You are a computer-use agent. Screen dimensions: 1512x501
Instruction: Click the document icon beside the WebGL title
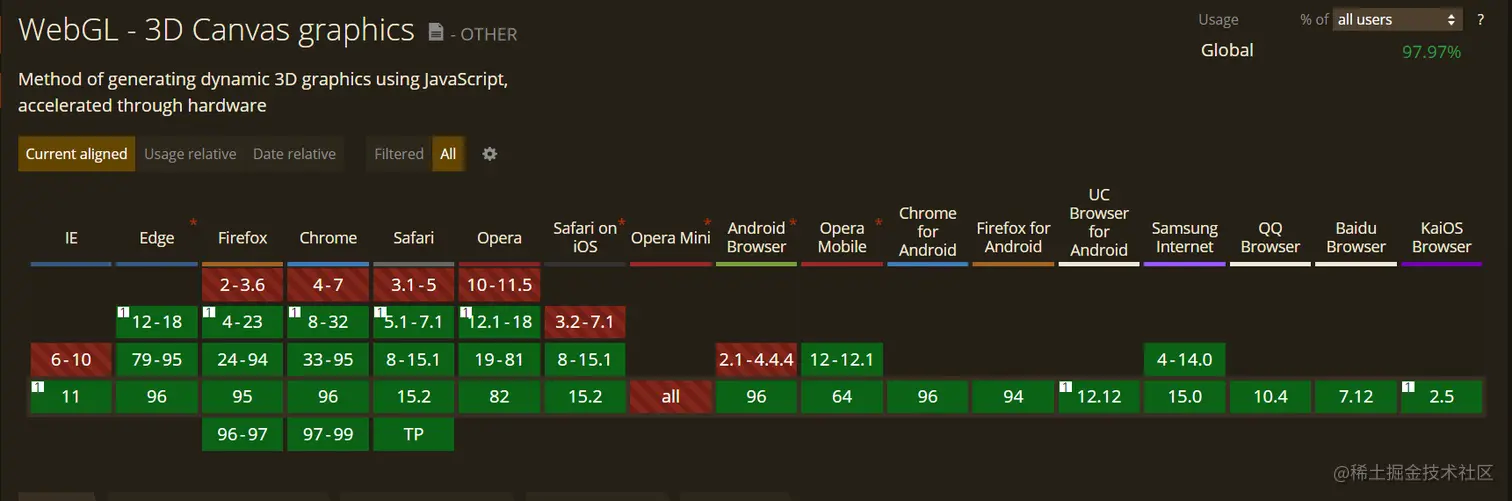[x=436, y=32]
